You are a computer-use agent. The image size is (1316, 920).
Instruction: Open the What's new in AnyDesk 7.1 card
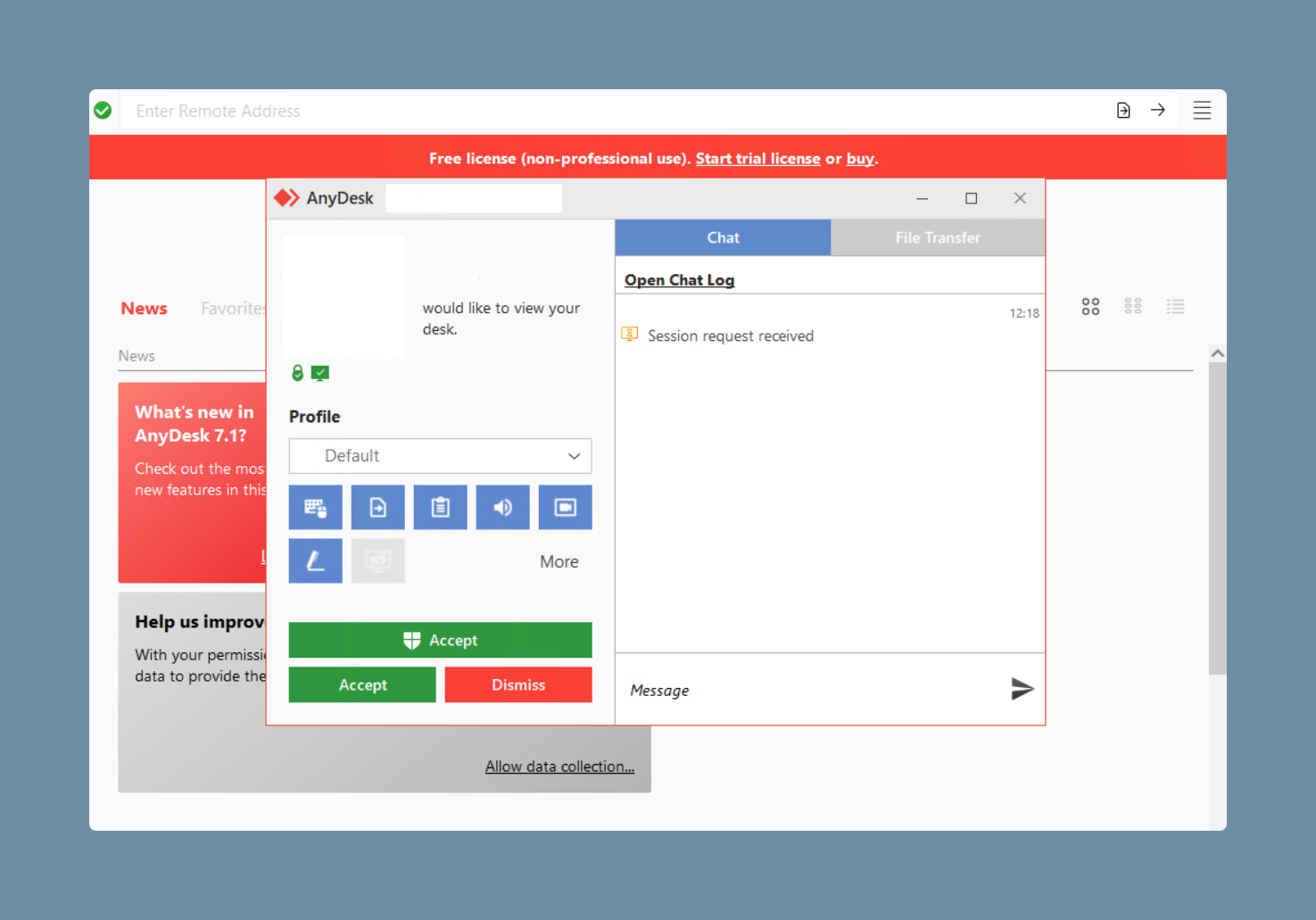coord(192,483)
